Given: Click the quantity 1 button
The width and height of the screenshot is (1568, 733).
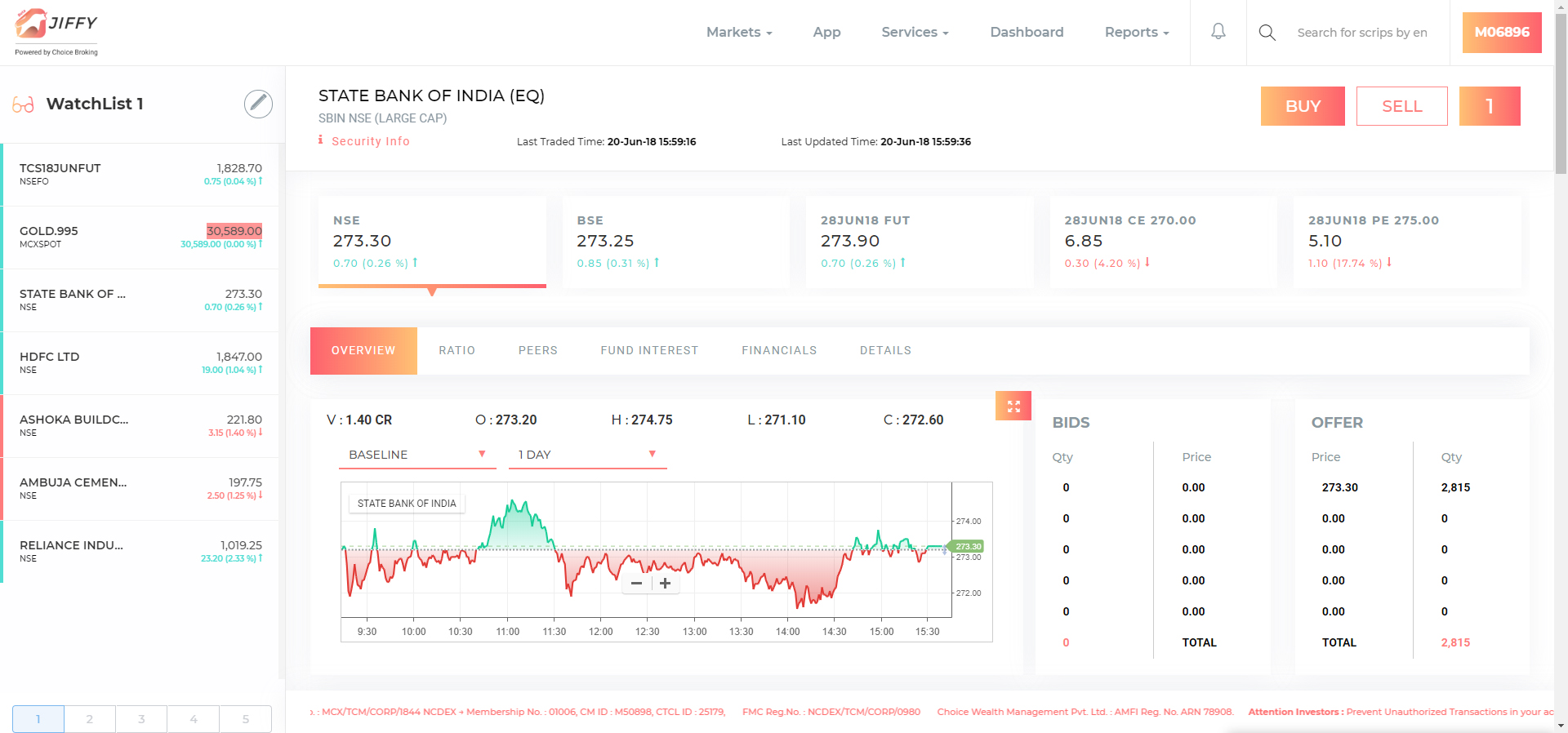Looking at the screenshot, I should [x=1490, y=106].
